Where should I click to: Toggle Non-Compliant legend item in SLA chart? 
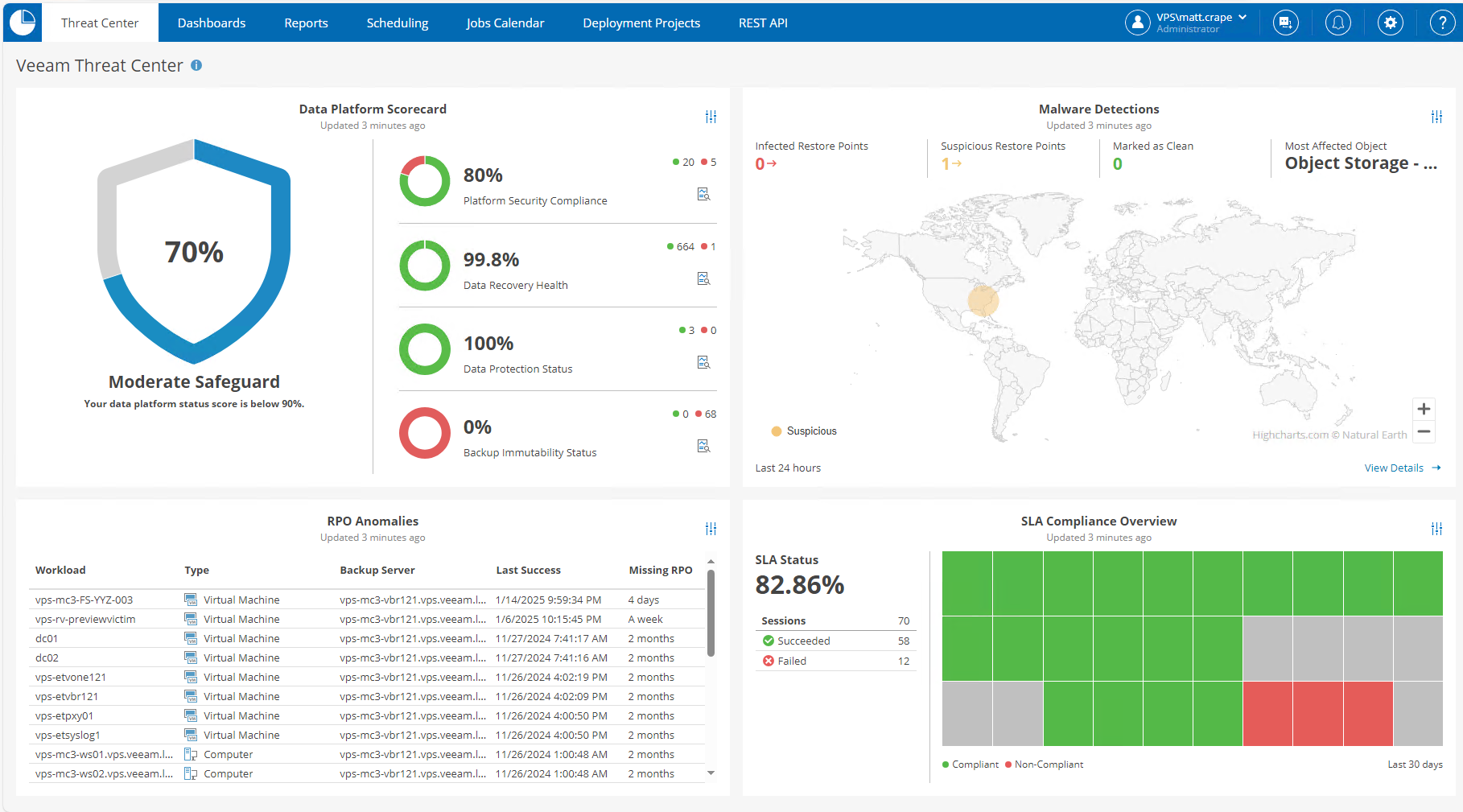(1048, 765)
